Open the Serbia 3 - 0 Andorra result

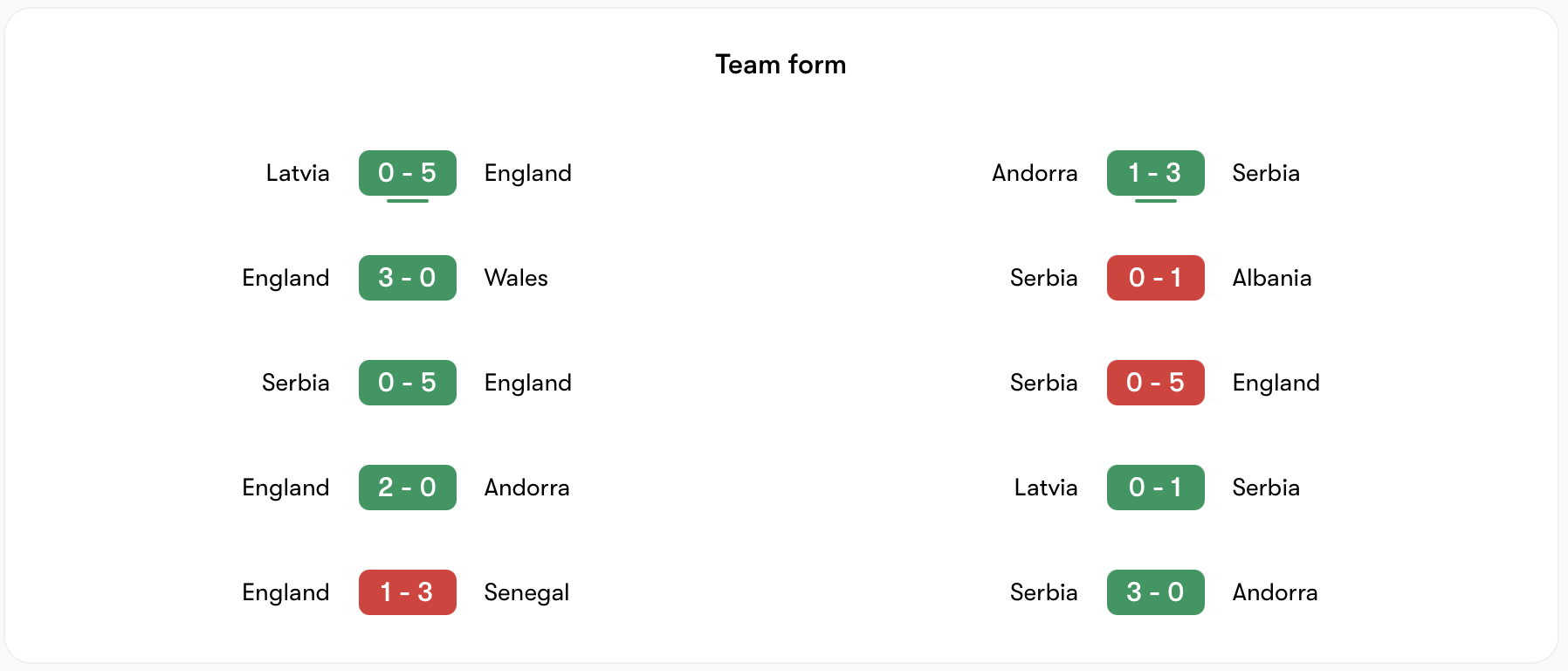tap(1155, 592)
